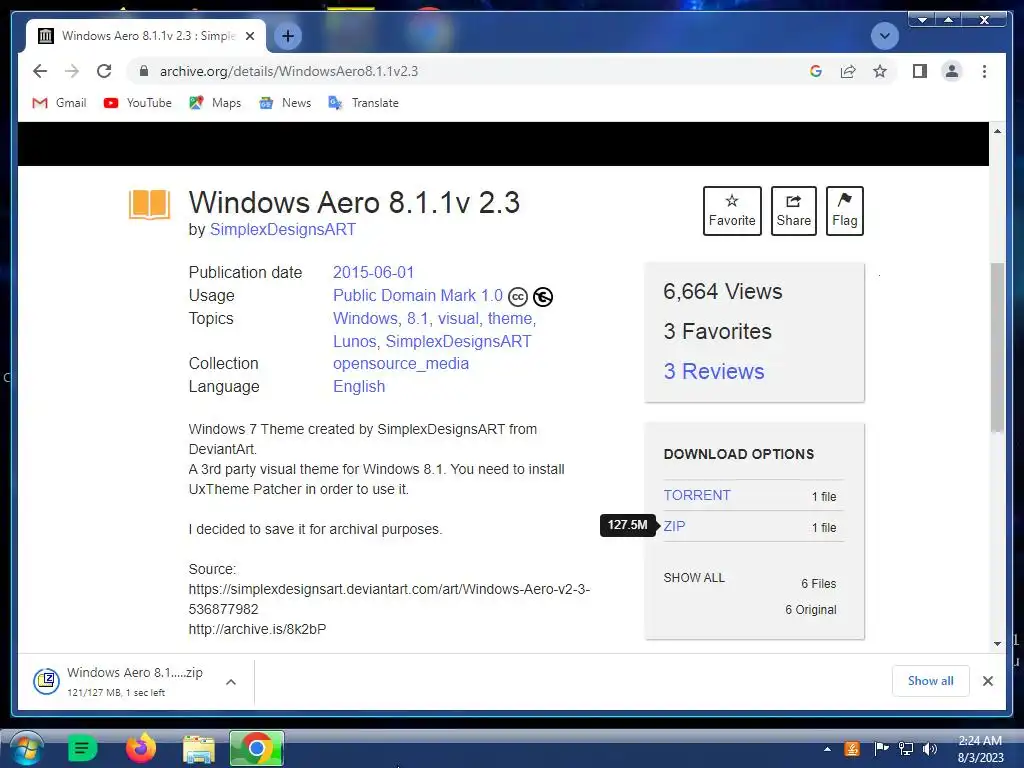Click the Chrome taskbar icon
Screen dimensions: 1024x768
point(257,748)
